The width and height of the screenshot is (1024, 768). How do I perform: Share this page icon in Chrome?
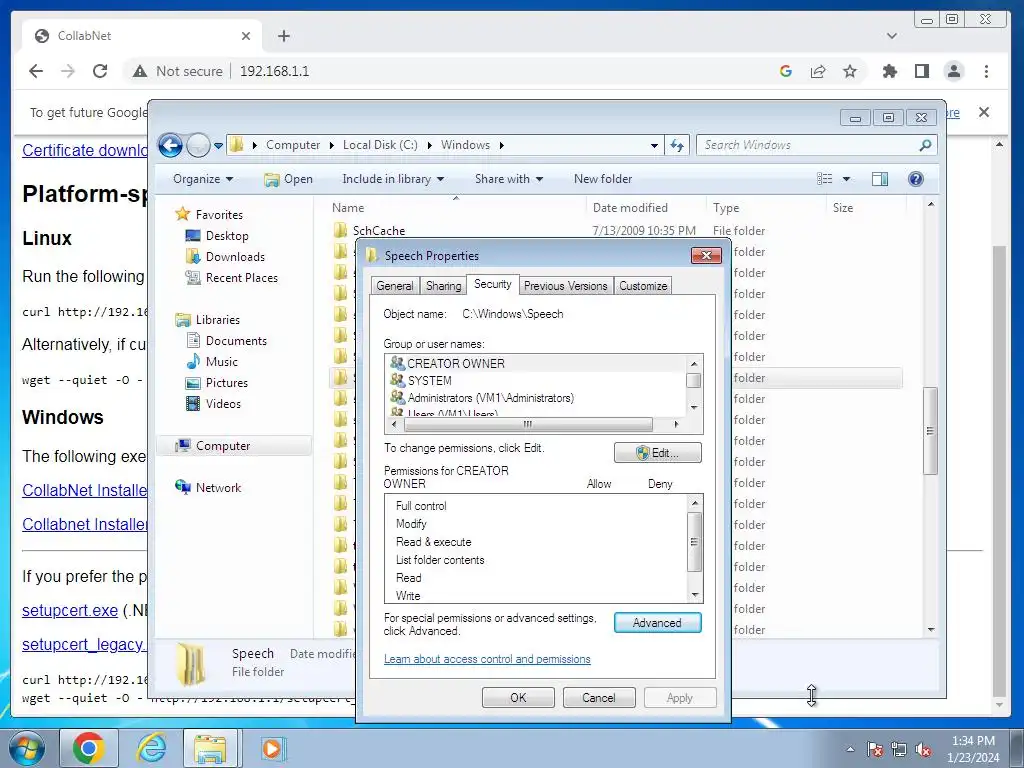[x=818, y=71]
